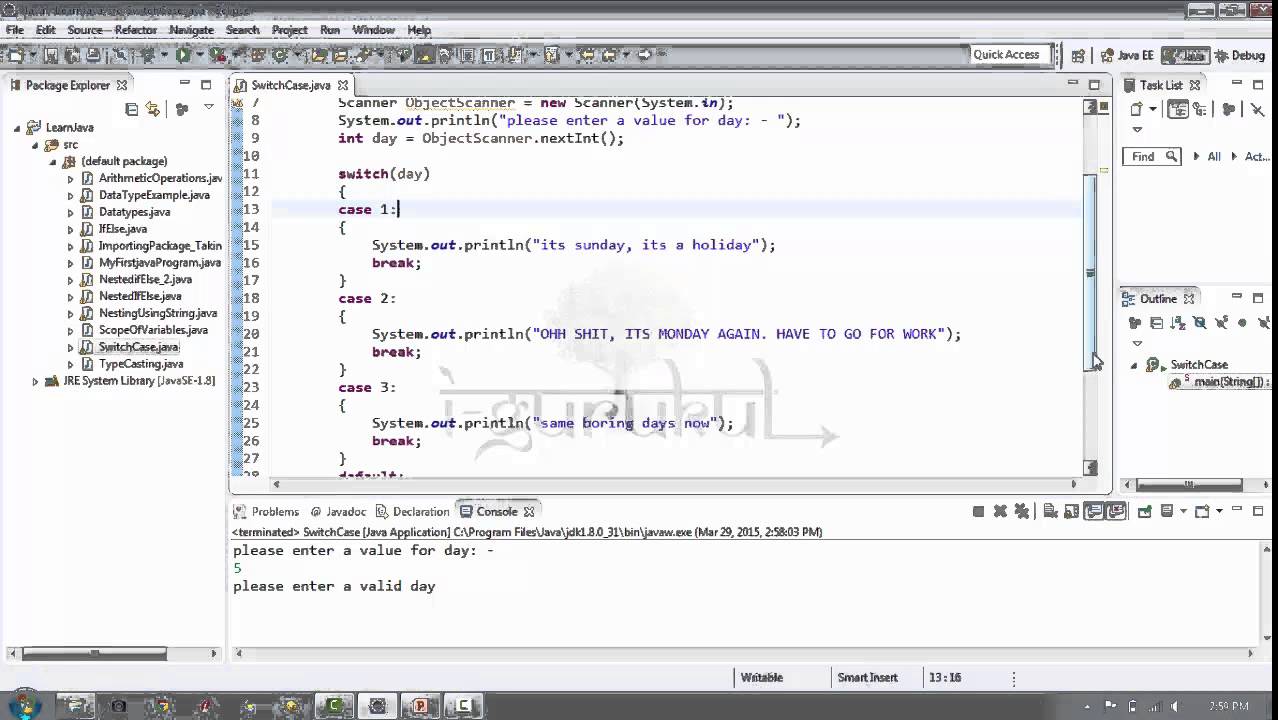This screenshot has width=1278, height=720.
Task: Open the Open Console dropdown arrow
Action: [1219, 511]
